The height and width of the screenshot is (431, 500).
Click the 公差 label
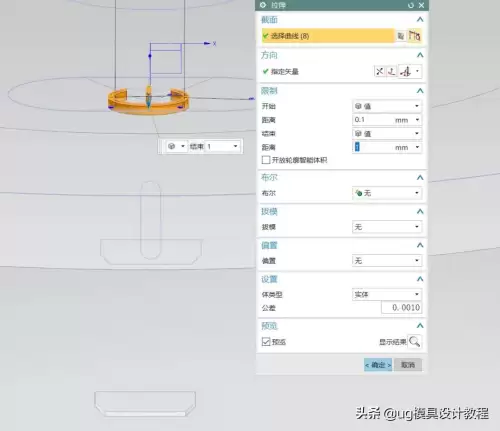coord(269,308)
